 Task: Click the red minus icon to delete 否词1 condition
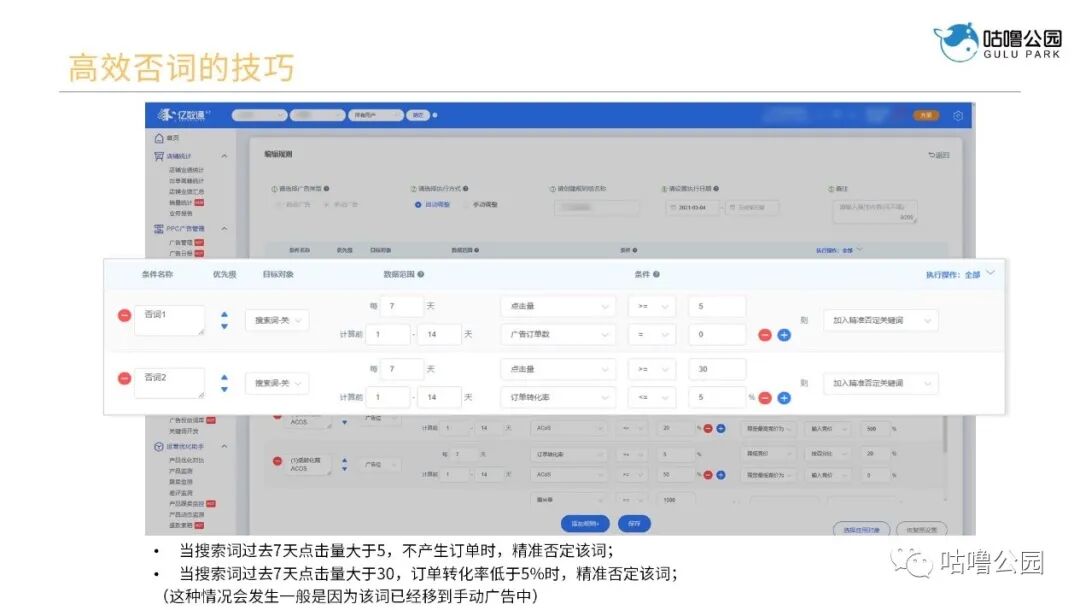click(x=125, y=316)
